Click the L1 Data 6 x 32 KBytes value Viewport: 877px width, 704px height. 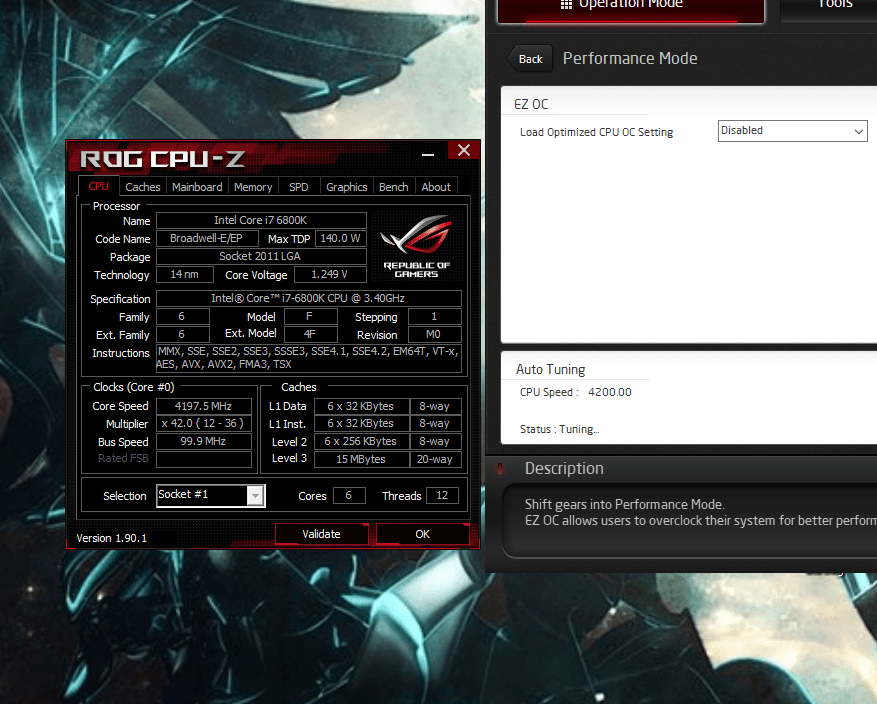pyautogui.click(x=361, y=406)
